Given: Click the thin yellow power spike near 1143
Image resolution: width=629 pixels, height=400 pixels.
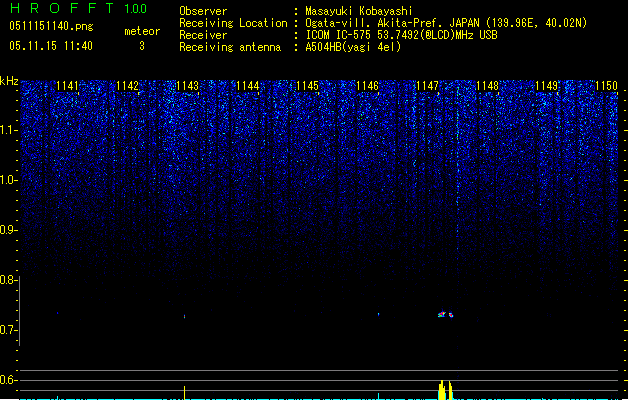Looking at the screenshot, I should coord(185,393).
